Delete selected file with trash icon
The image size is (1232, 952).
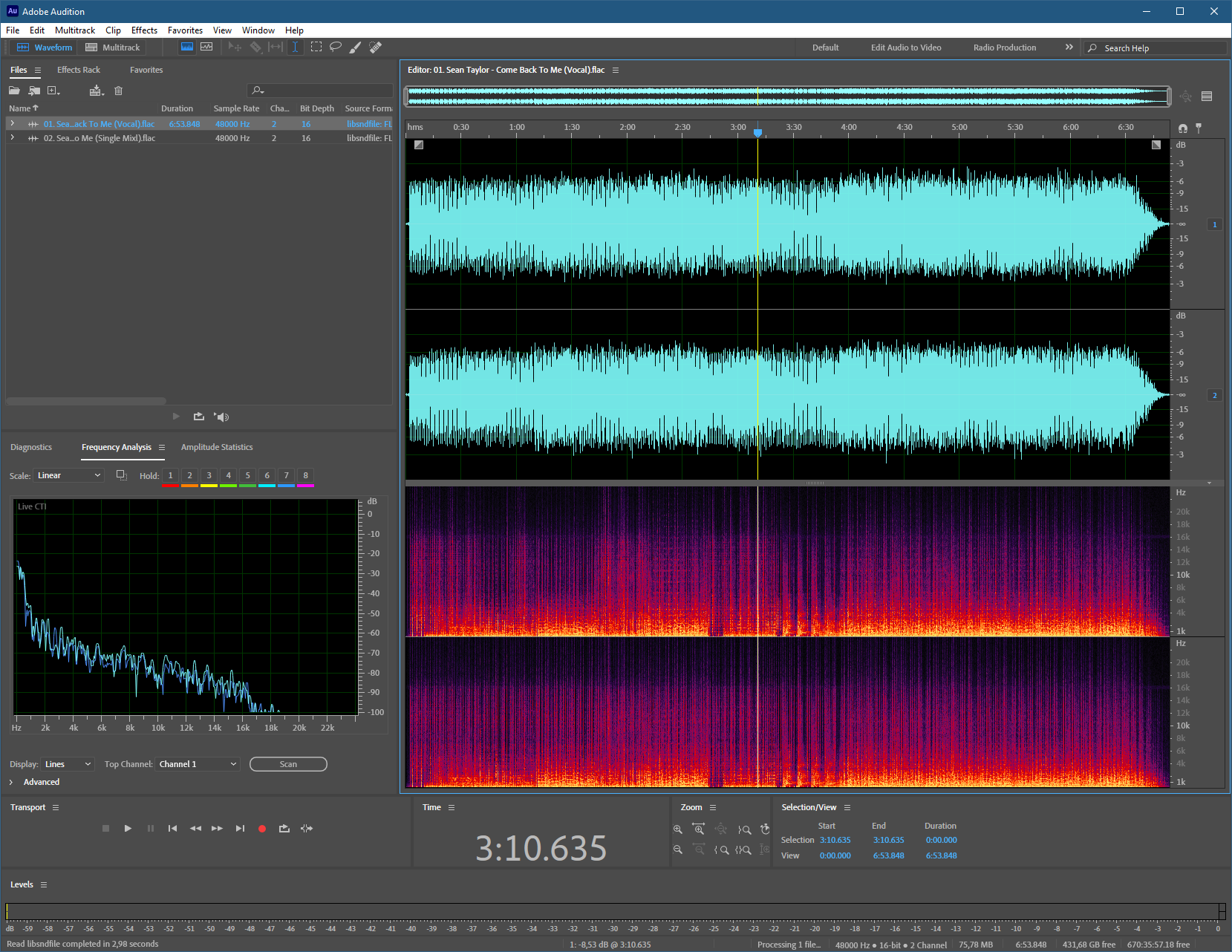[x=118, y=91]
